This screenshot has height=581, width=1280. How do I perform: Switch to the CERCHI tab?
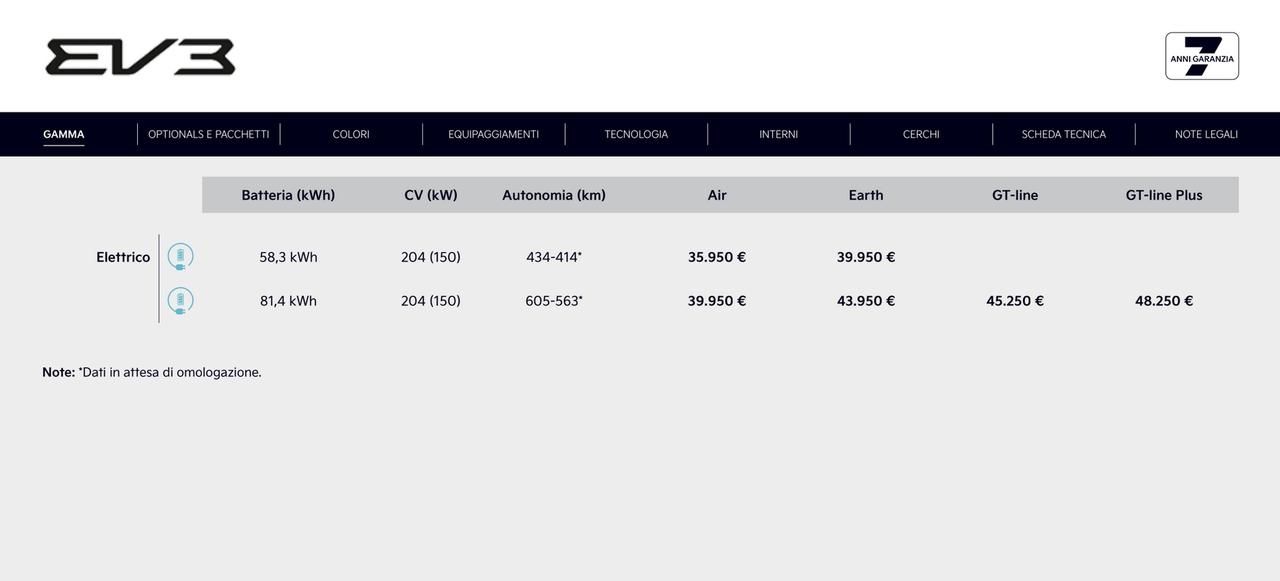pos(921,134)
